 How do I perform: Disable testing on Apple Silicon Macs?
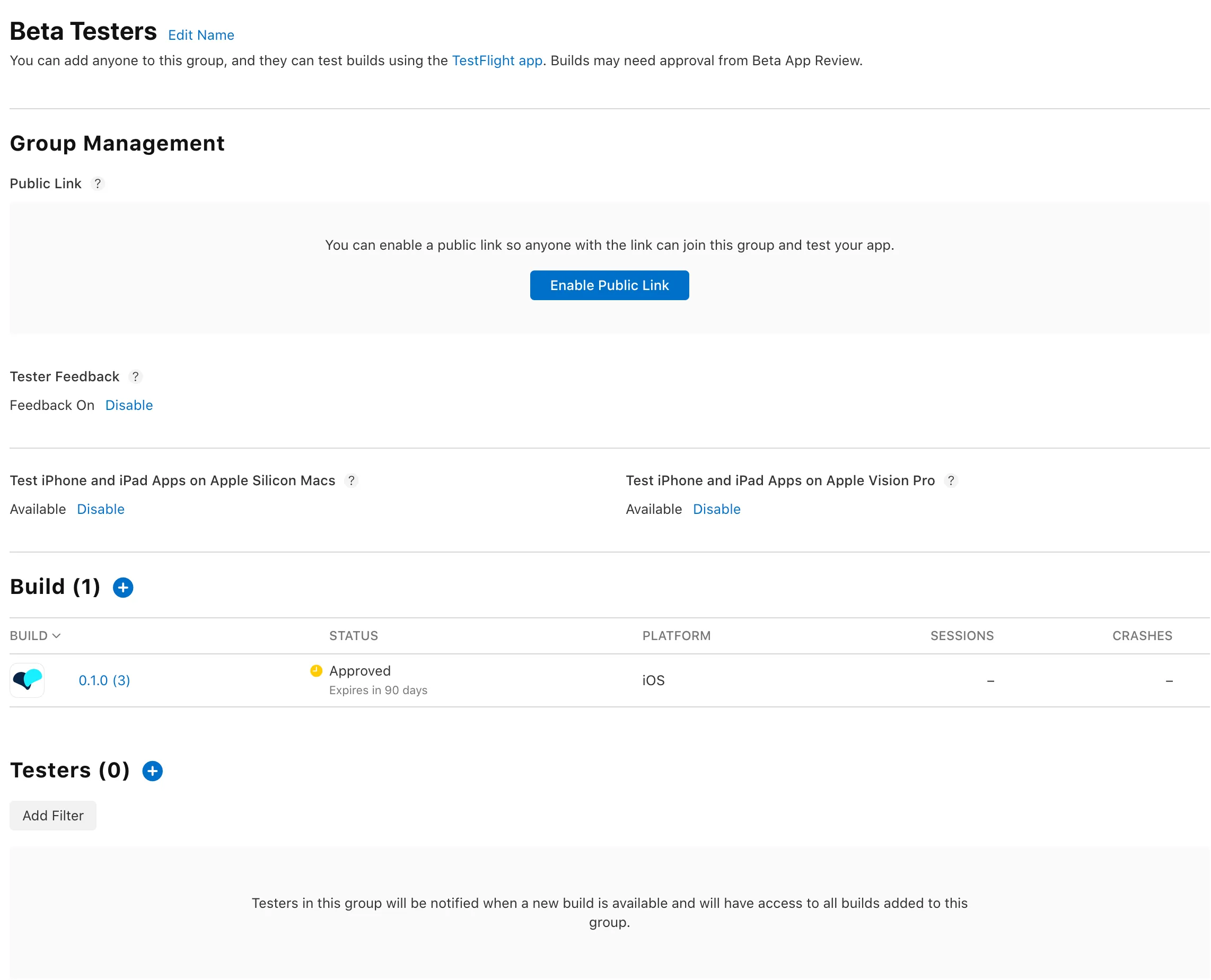click(x=100, y=509)
